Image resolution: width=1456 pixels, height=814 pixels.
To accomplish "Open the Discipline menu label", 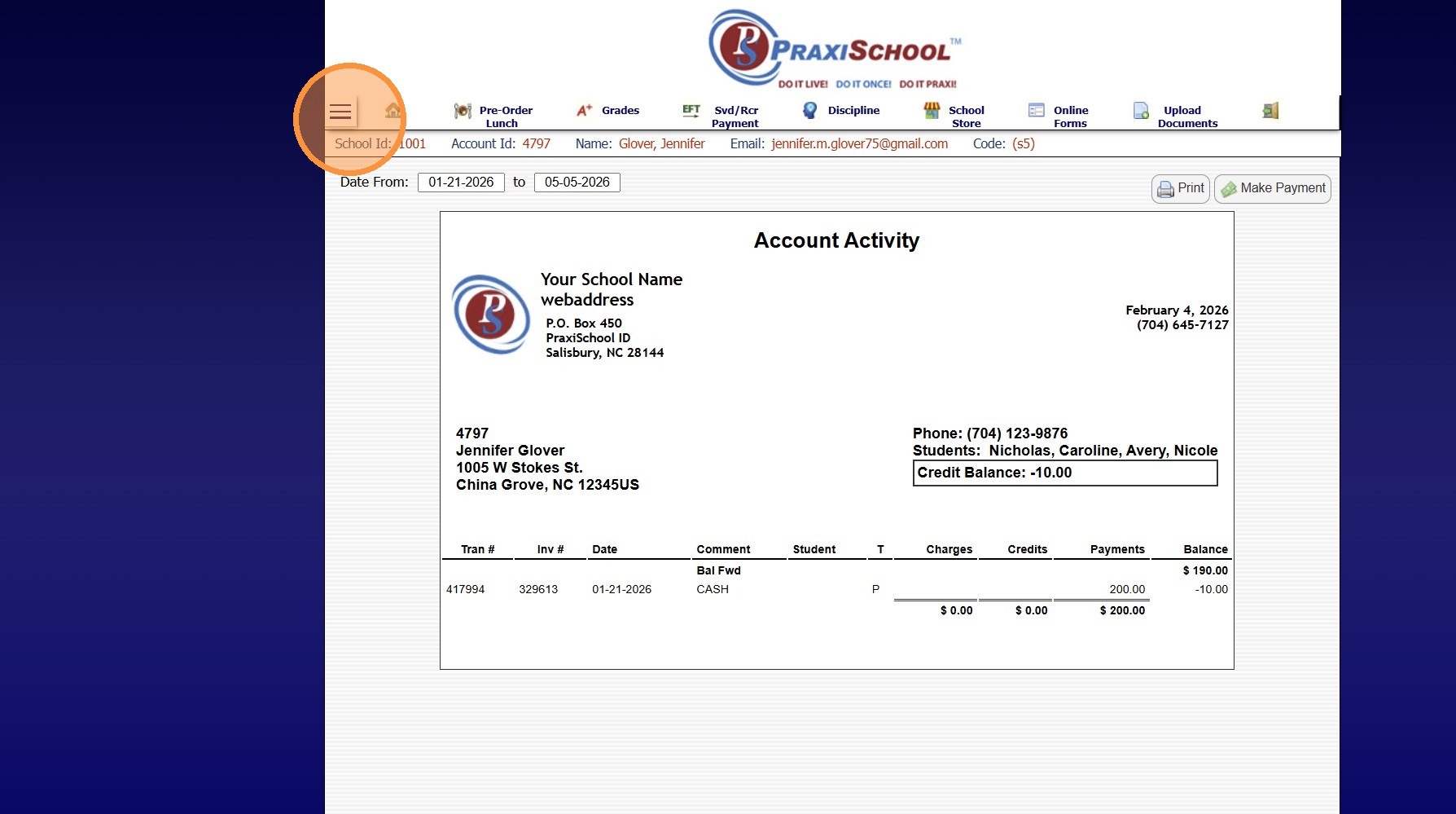I will (x=853, y=110).
